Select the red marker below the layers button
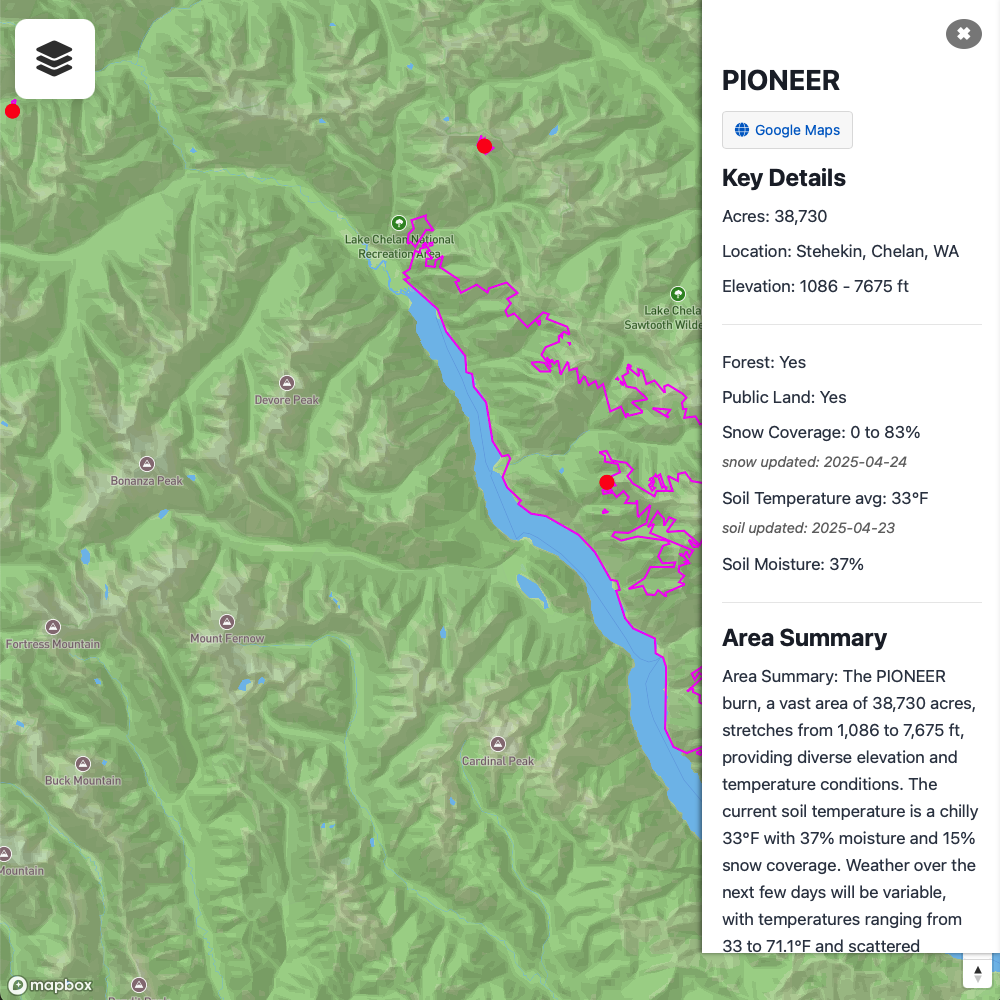Image resolution: width=1000 pixels, height=1000 pixels. click(x=12, y=111)
